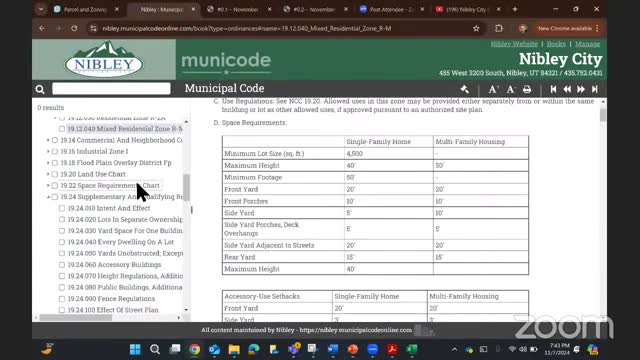Open the Post Attendee browser tab
This screenshot has width=640, height=360.
(x=392, y=9)
